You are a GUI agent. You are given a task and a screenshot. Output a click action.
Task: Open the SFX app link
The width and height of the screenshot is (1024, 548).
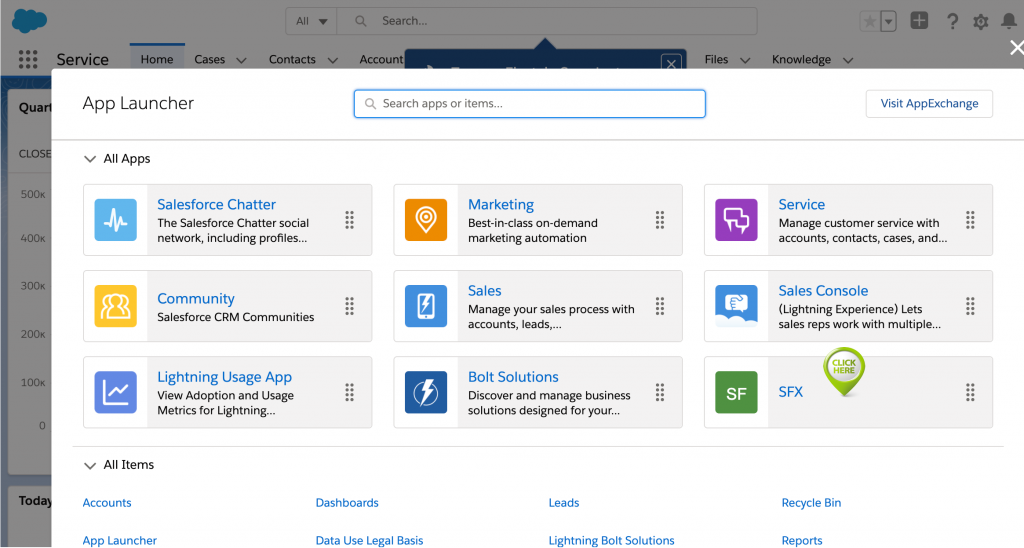tap(790, 392)
